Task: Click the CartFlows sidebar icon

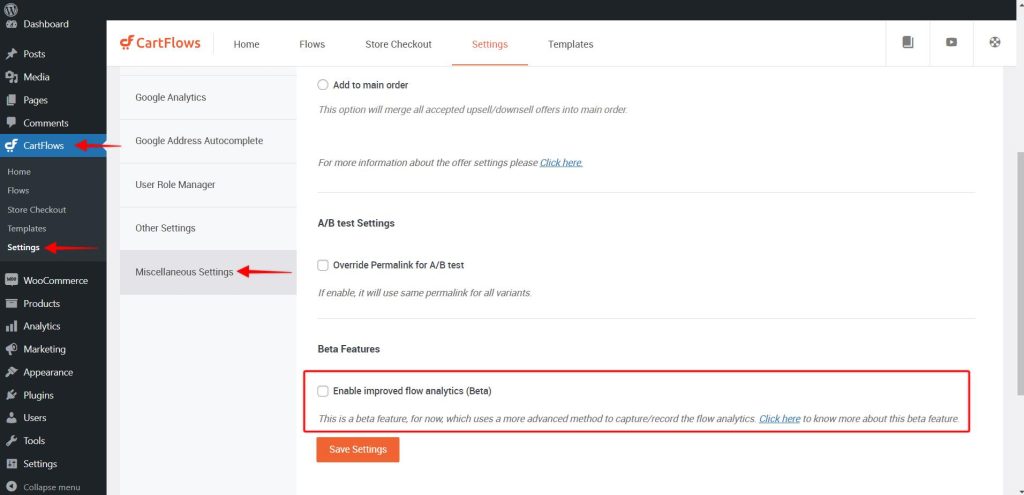Action: [x=11, y=146]
